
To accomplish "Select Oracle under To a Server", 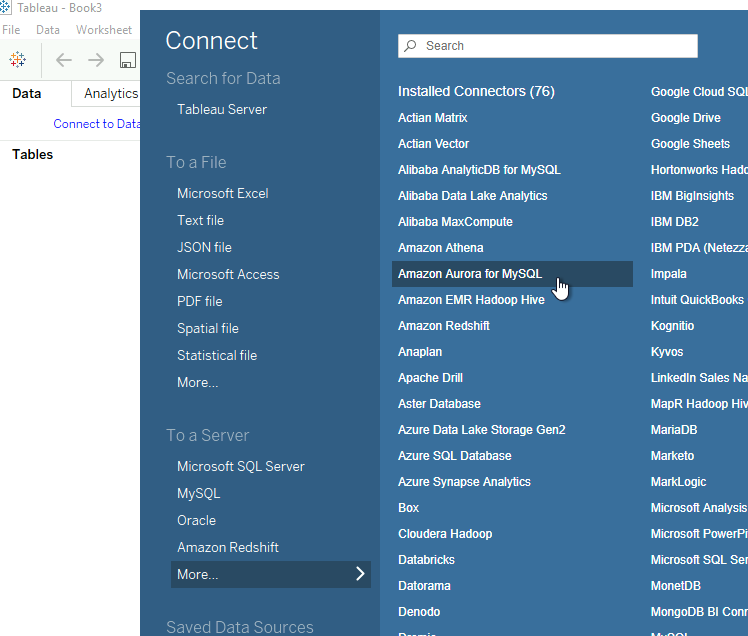I will click(197, 521).
